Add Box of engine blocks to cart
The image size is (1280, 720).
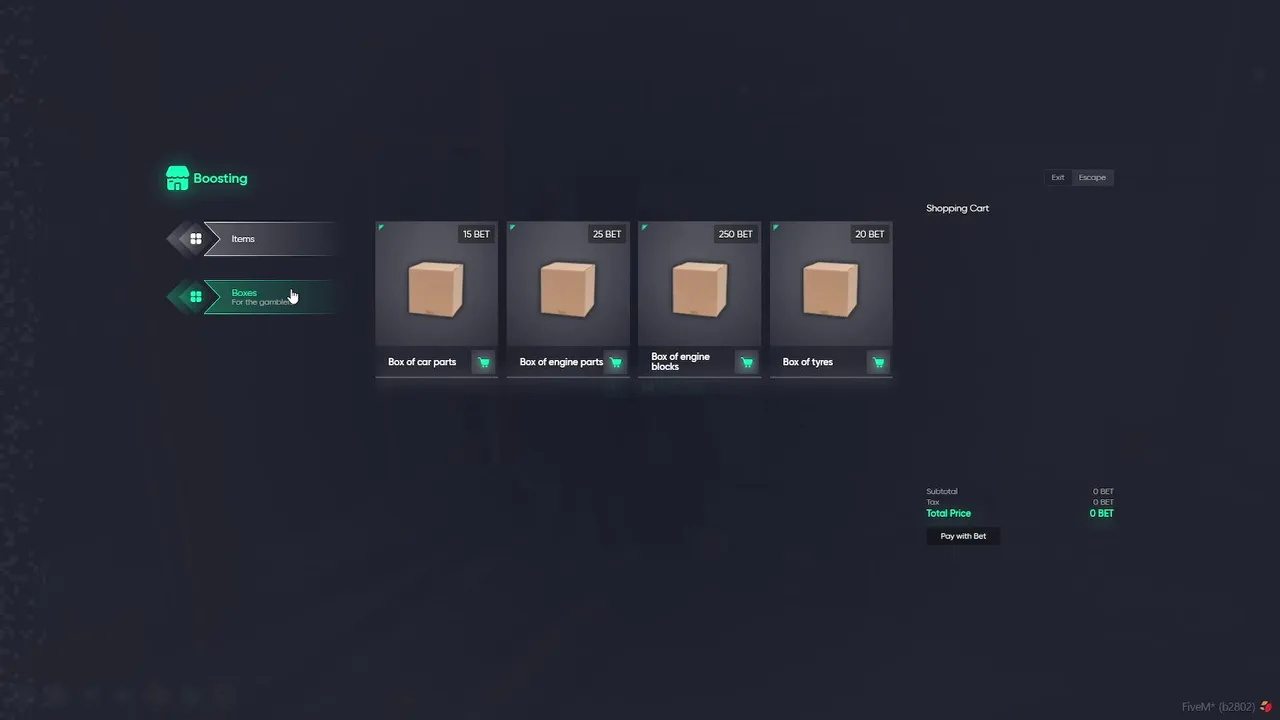pyautogui.click(x=747, y=362)
